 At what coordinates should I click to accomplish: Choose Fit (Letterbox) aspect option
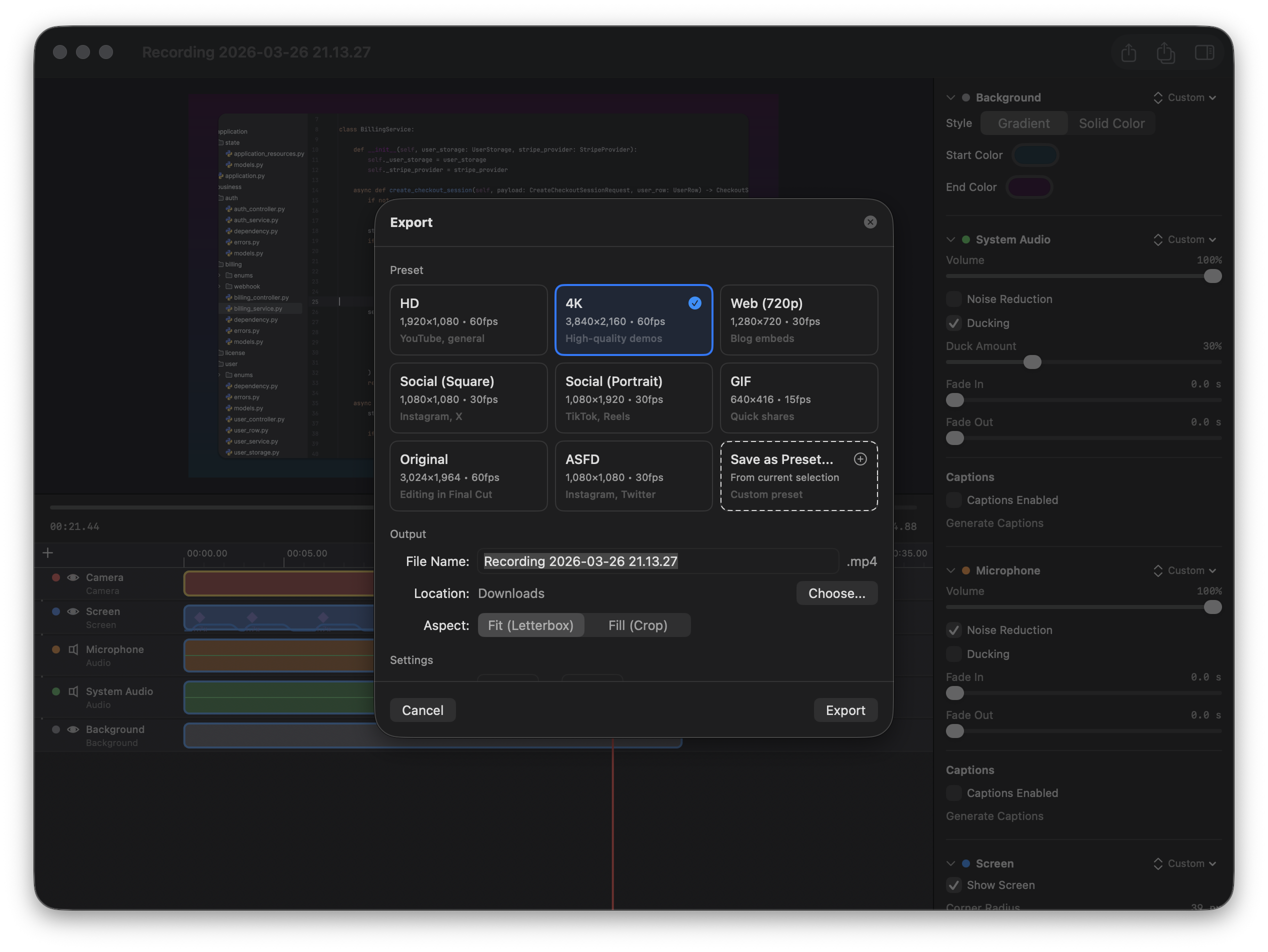click(x=531, y=624)
